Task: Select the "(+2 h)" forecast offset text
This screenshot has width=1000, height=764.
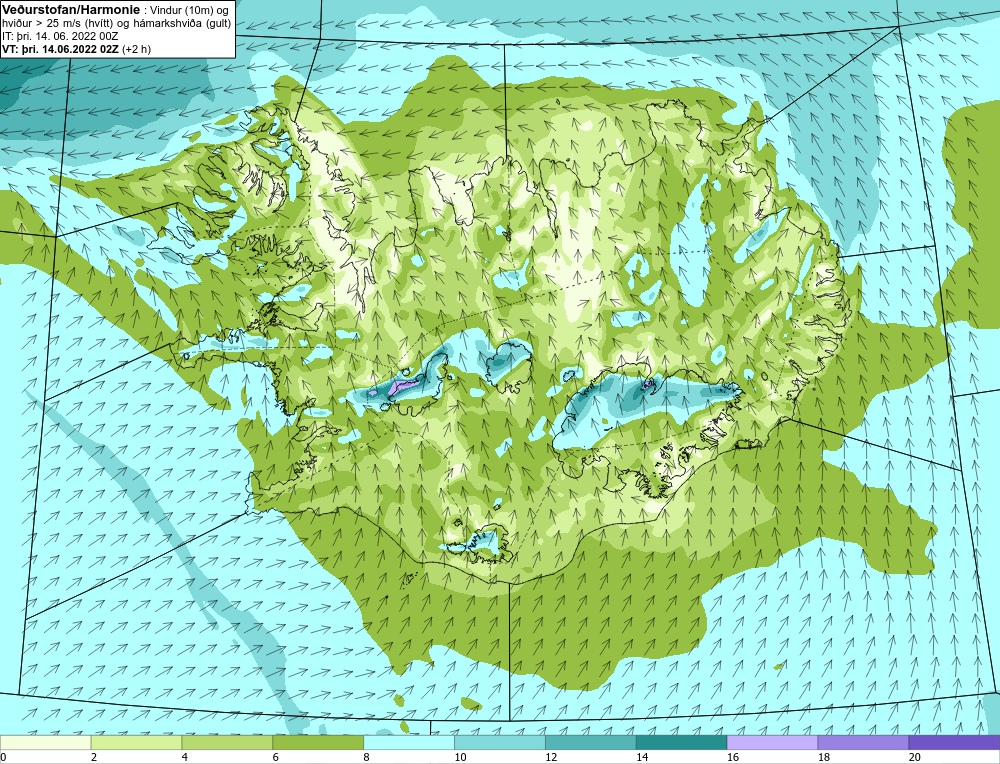Action: tap(136, 49)
